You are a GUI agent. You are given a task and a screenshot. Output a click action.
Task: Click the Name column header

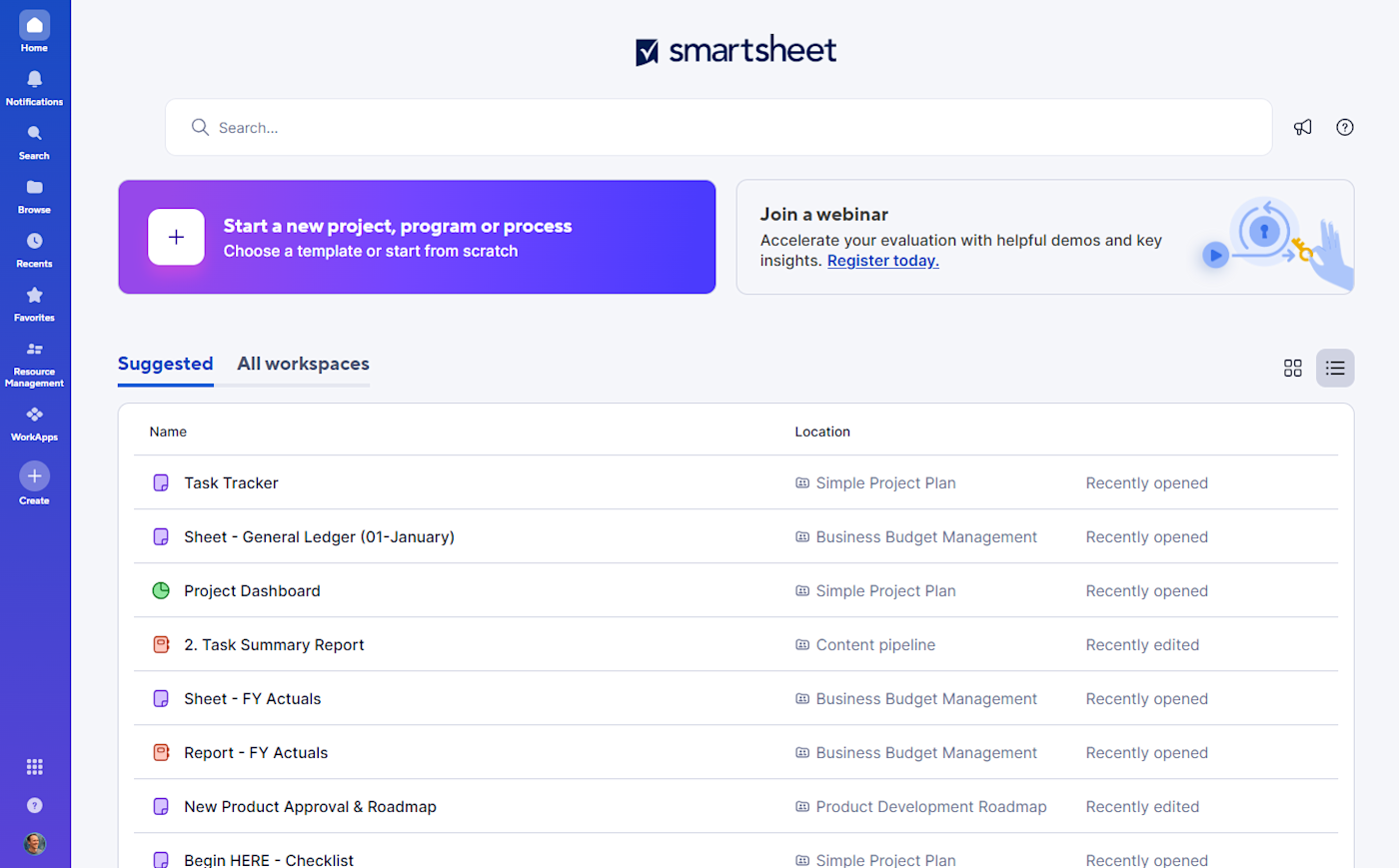click(x=168, y=432)
